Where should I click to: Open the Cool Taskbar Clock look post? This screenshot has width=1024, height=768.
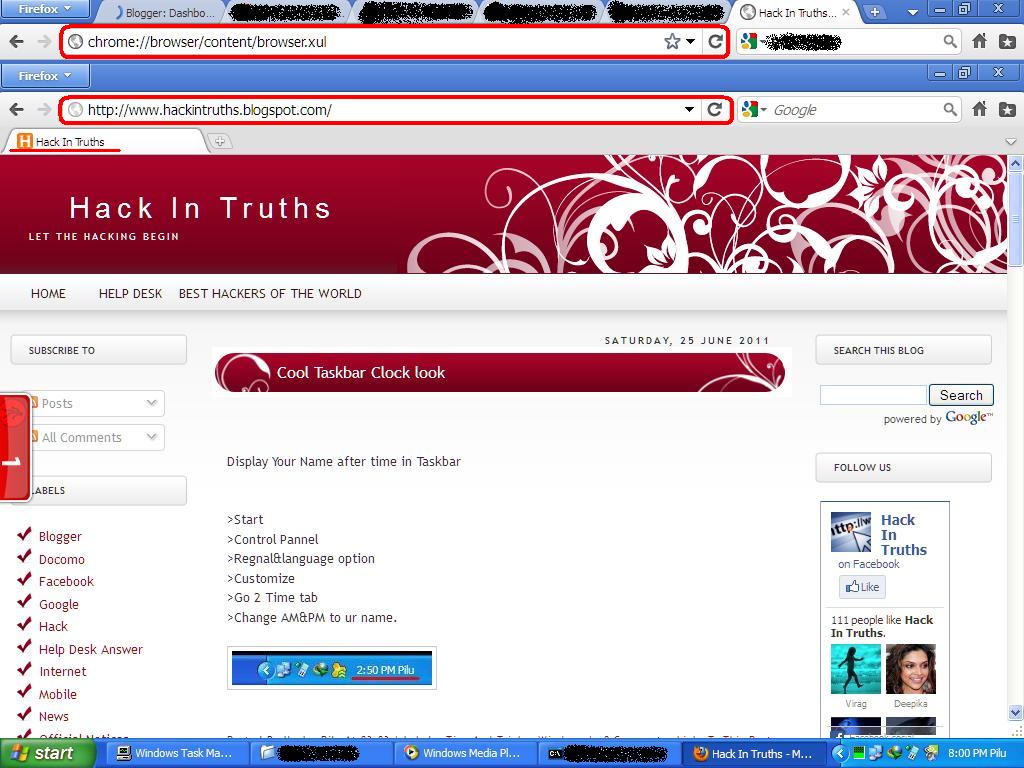[360, 372]
